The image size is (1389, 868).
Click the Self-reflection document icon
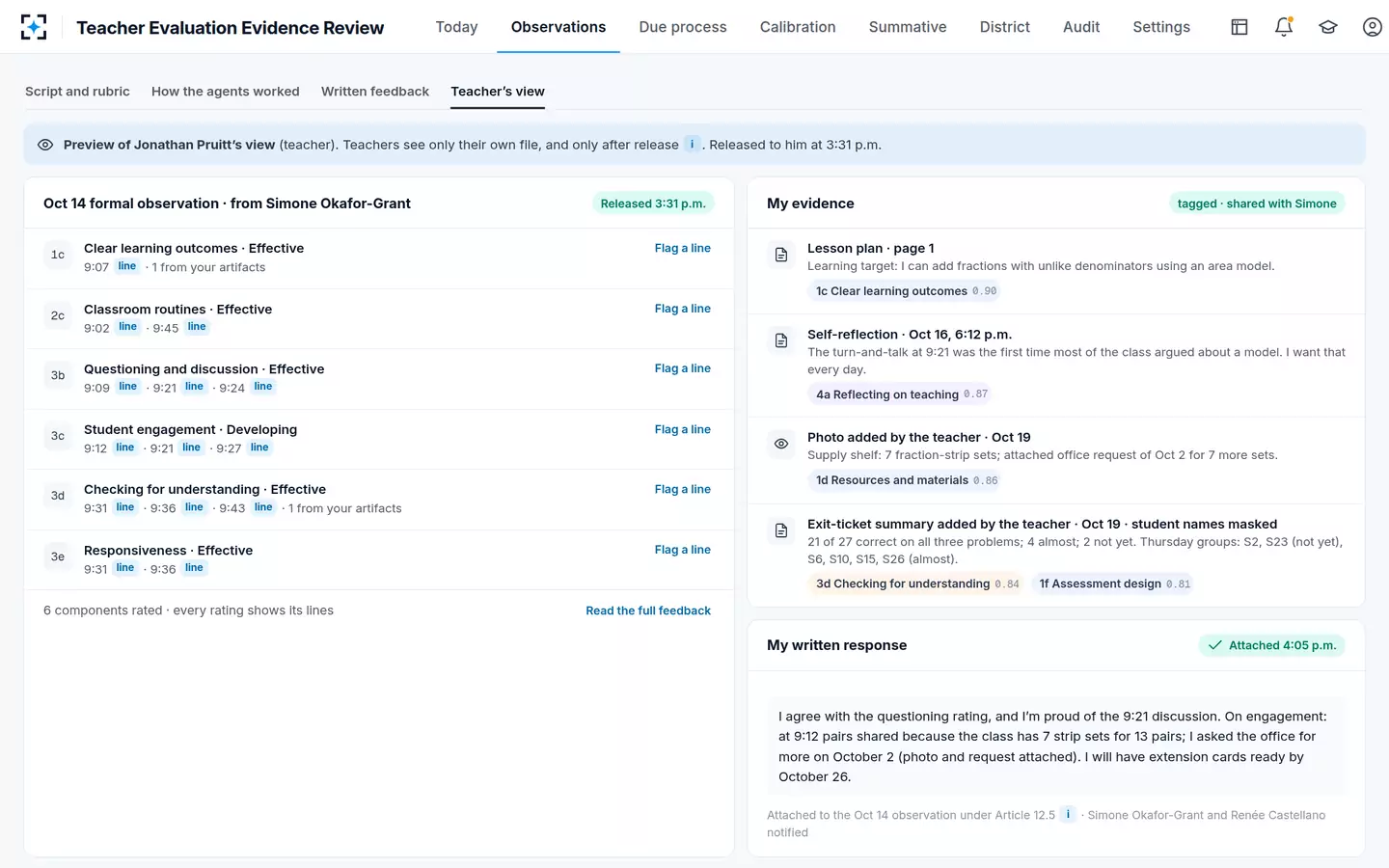[x=781, y=340]
